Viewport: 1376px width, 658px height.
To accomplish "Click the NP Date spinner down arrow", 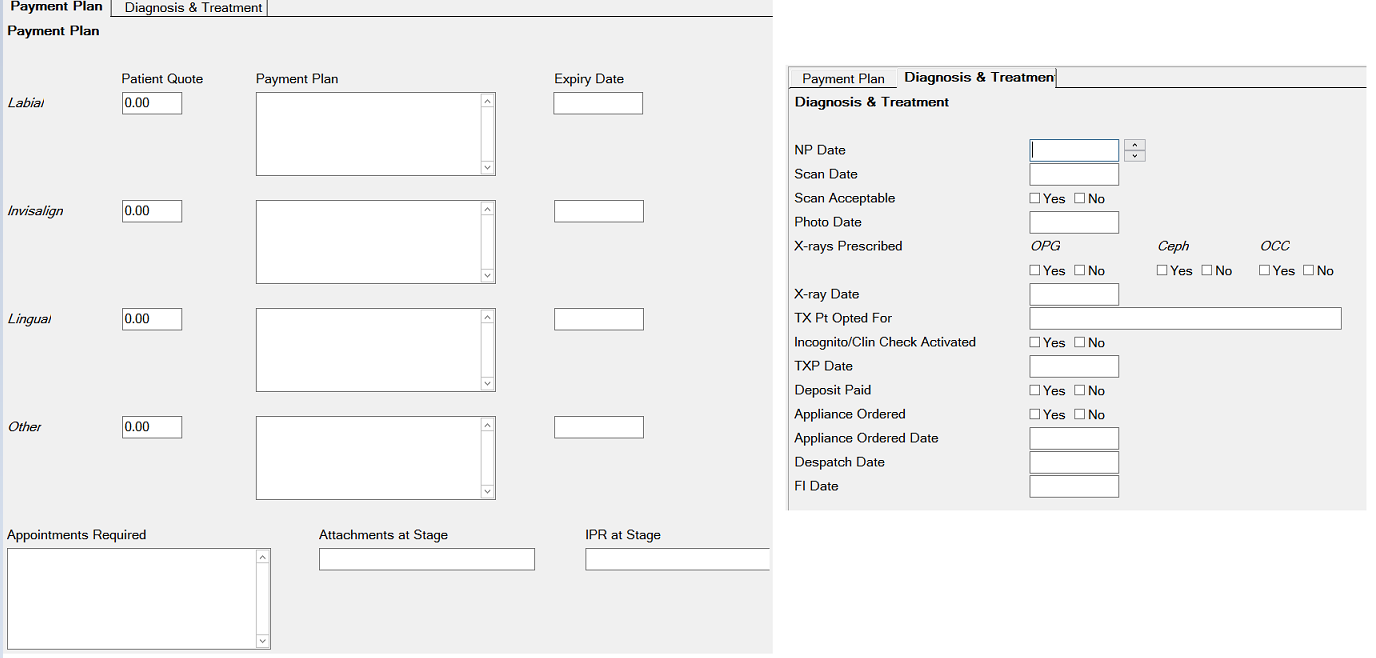I will tap(1134, 155).
